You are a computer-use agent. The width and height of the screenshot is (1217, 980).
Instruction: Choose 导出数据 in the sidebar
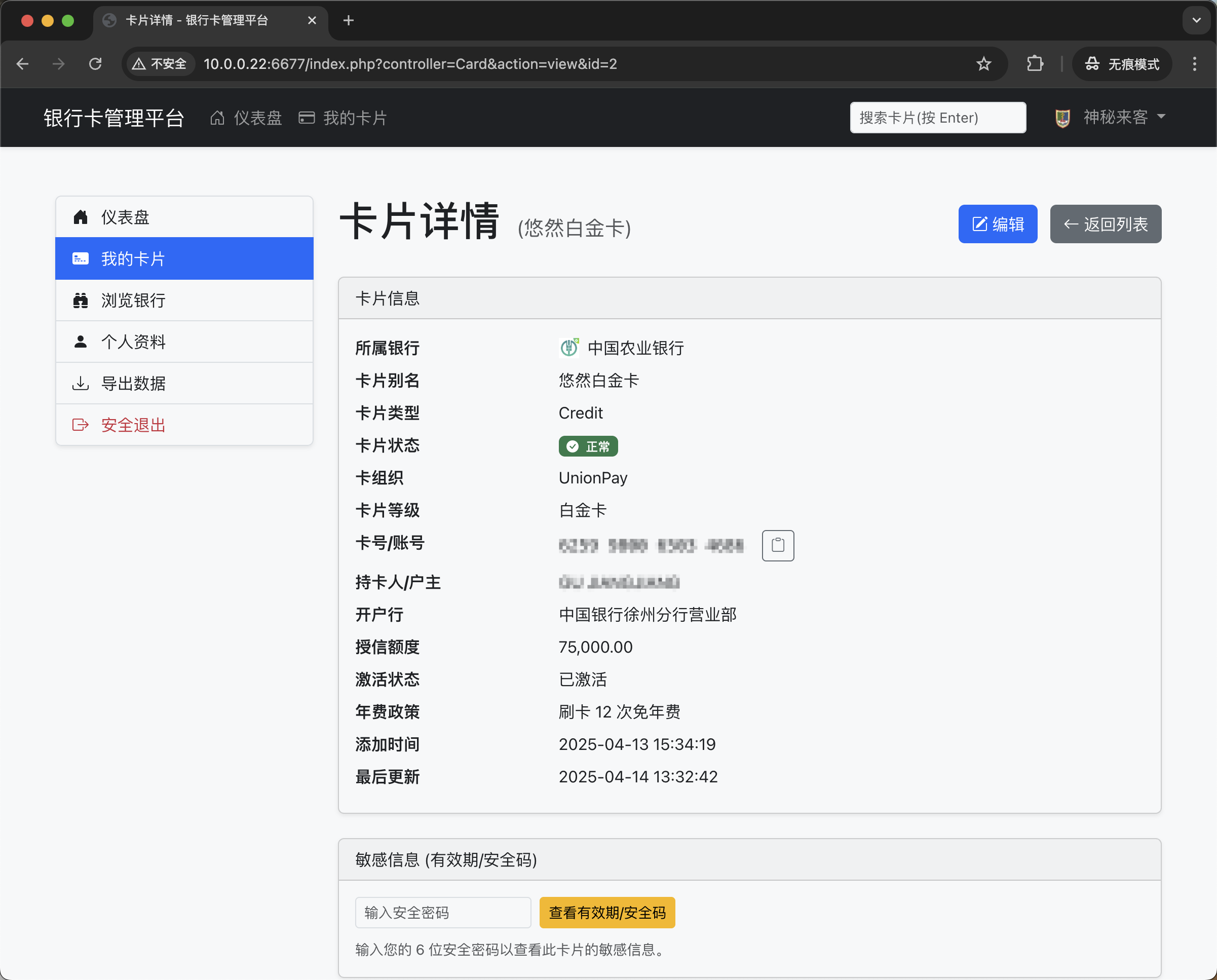pyautogui.click(x=184, y=383)
